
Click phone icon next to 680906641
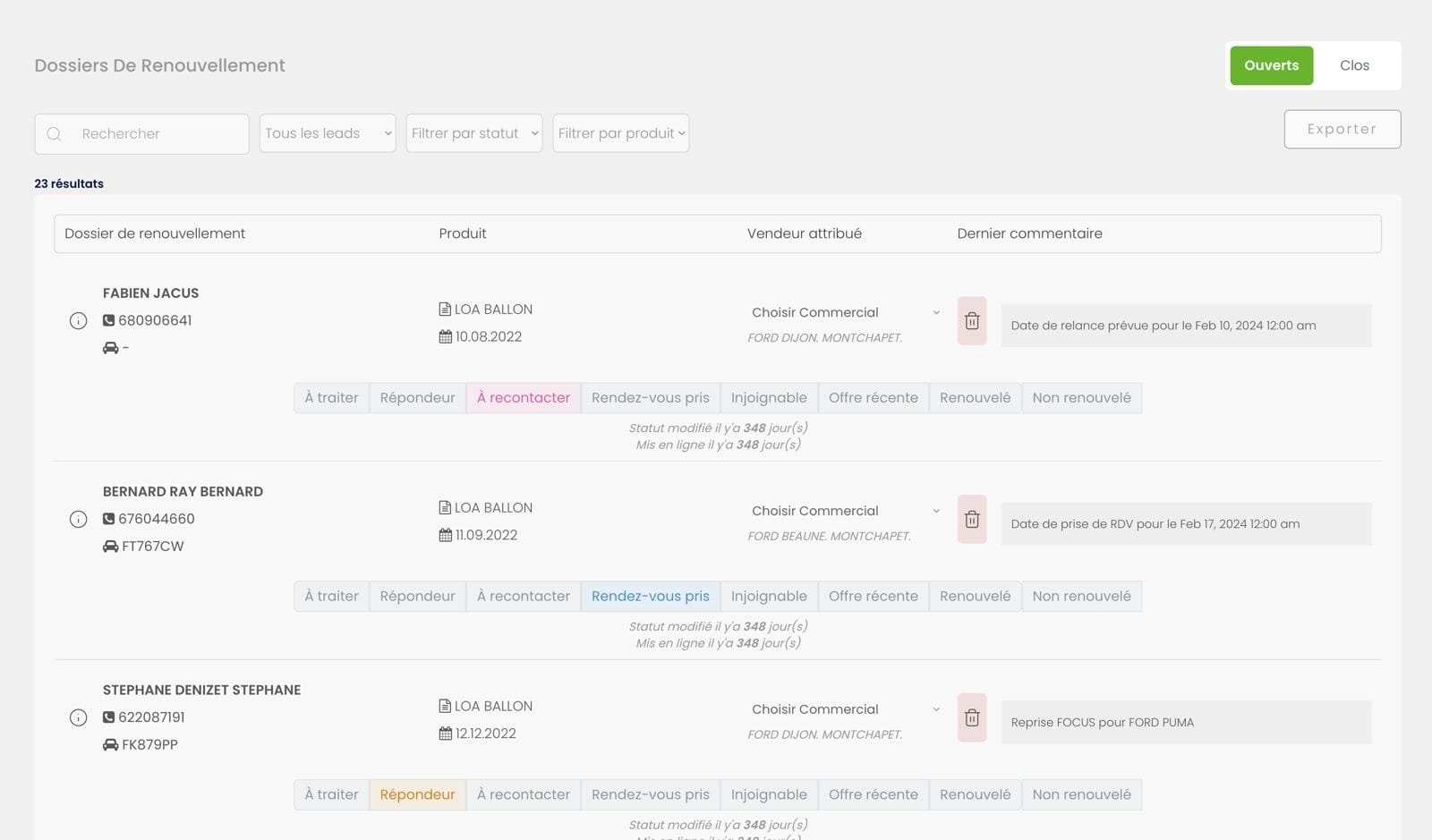tap(108, 321)
